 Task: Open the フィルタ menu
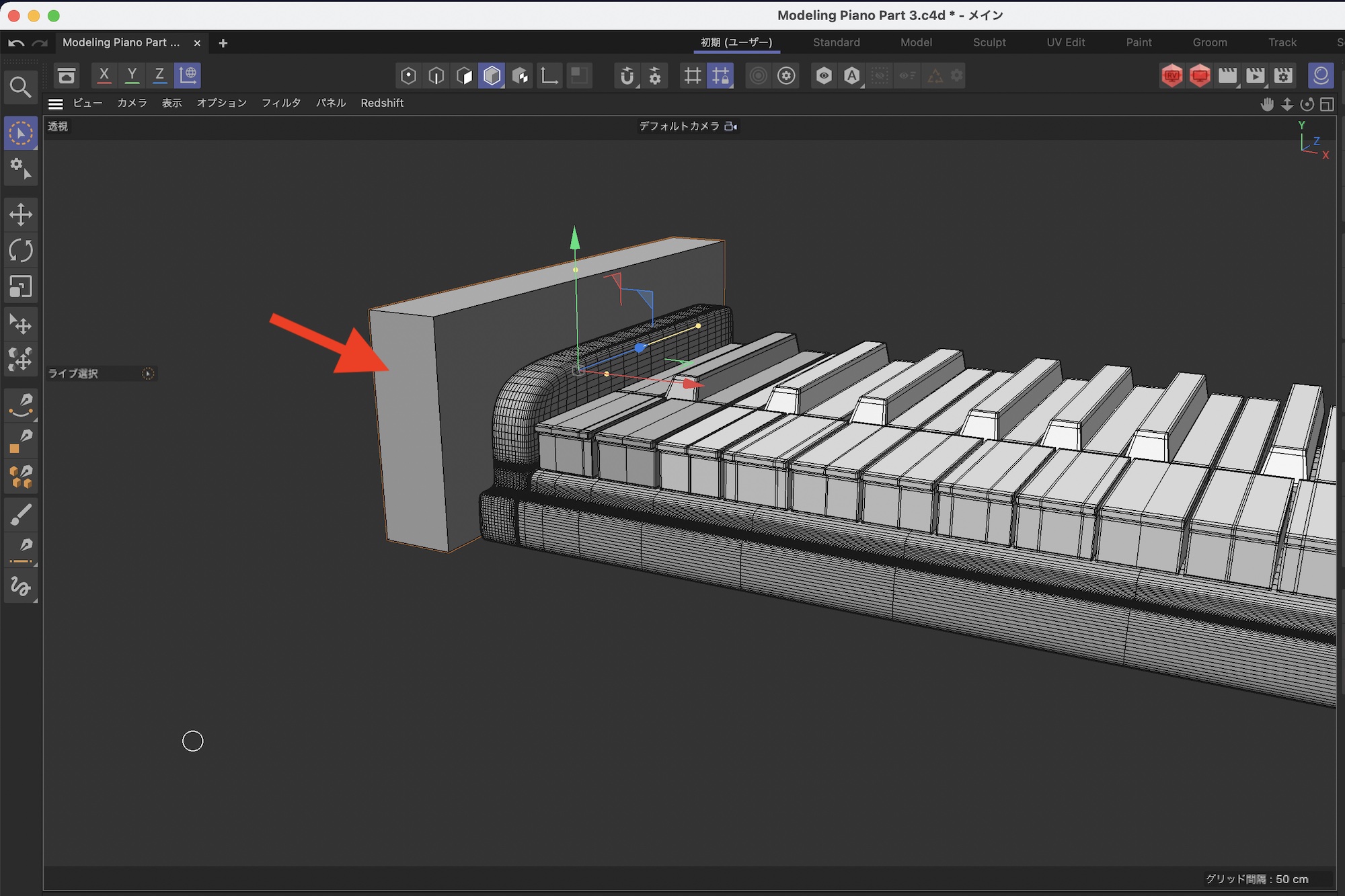click(281, 103)
